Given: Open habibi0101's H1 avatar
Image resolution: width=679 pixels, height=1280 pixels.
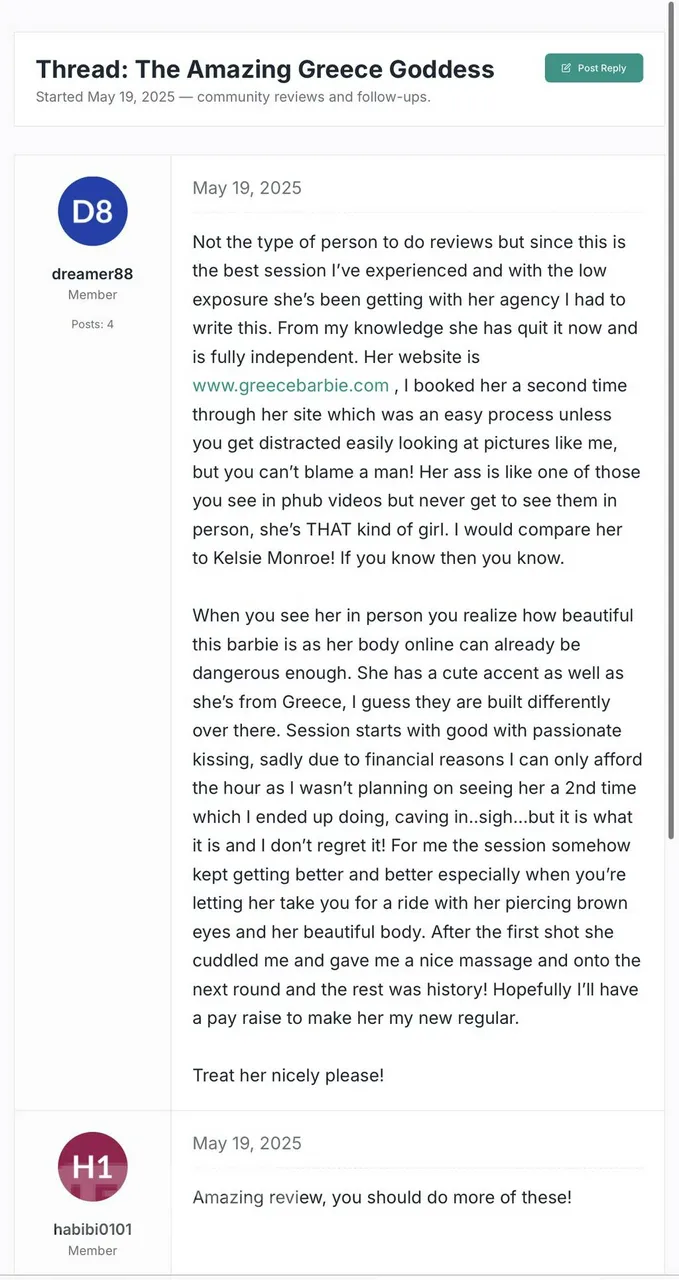Looking at the screenshot, I should 93,1166.
